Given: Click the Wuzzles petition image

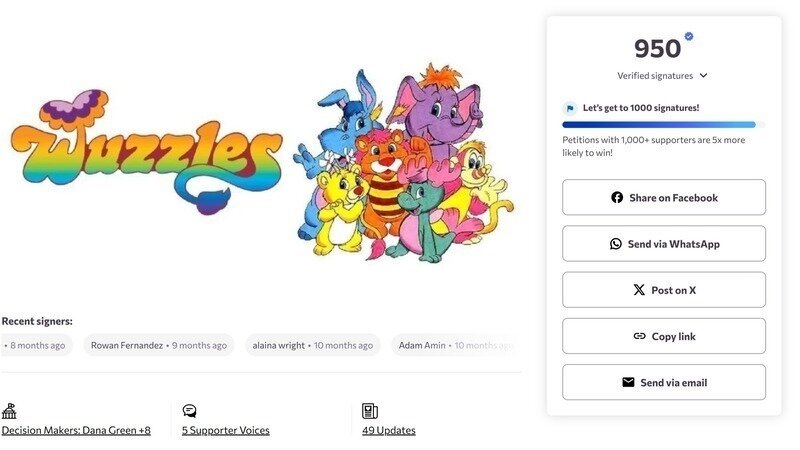Looking at the screenshot, I should click(262, 160).
